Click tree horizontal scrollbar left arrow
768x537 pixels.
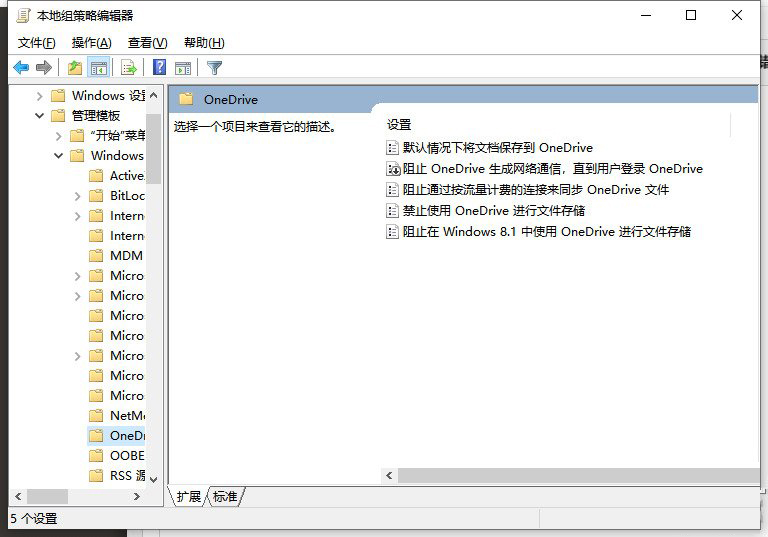click(18, 496)
